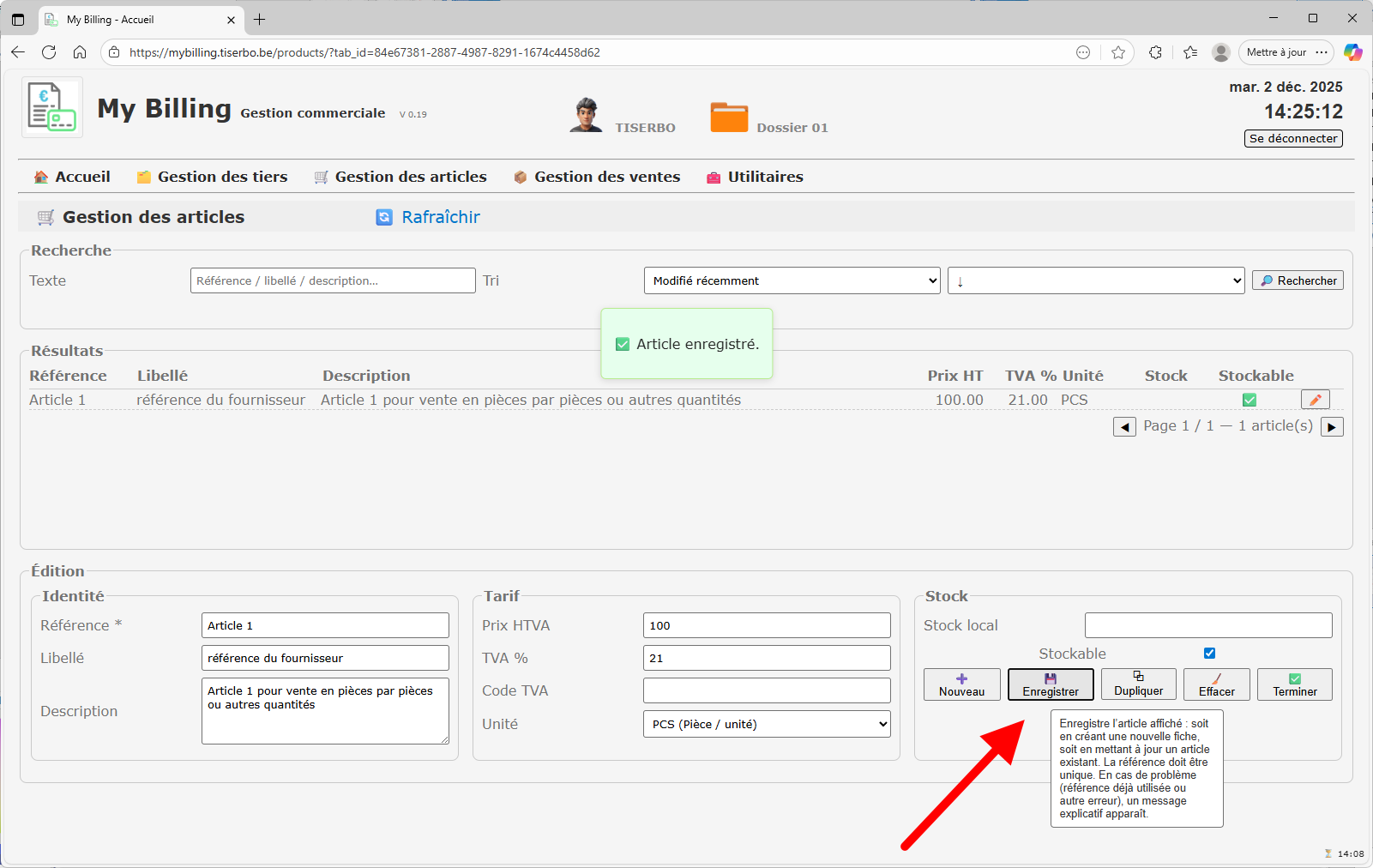Click the pencil edit icon for Article 1
1373x868 pixels.
point(1315,400)
